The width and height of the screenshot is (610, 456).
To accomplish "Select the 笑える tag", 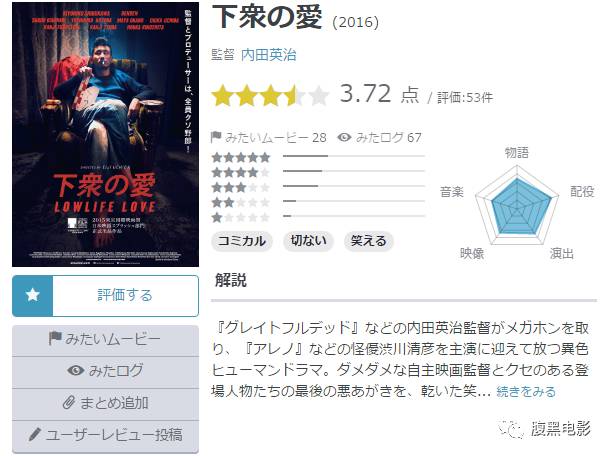I will (368, 241).
